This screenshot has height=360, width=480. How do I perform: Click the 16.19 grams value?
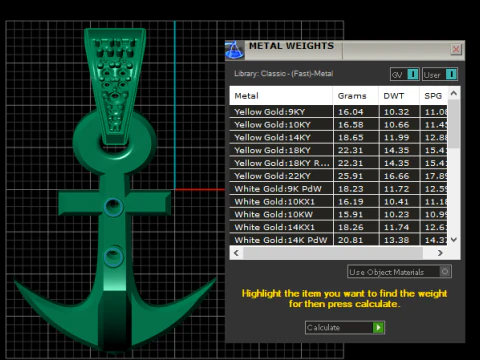(x=351, y=202)
